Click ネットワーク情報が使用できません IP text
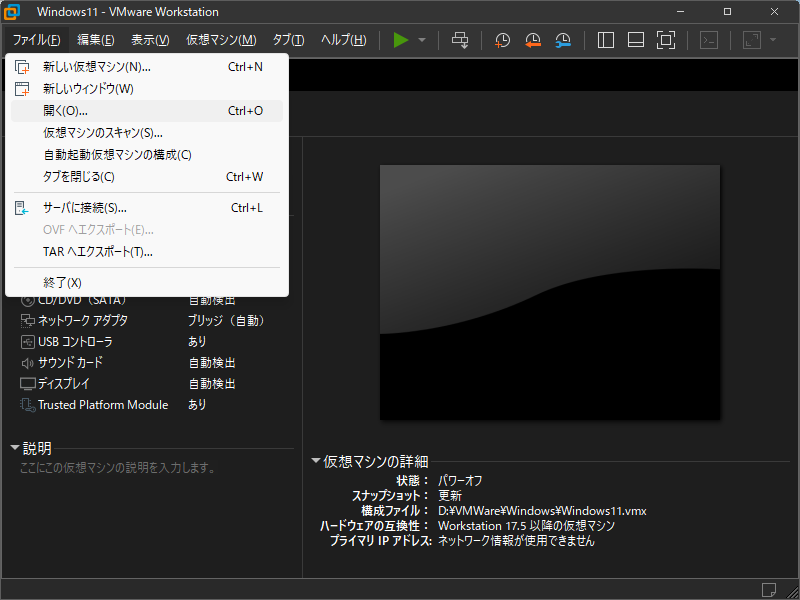The width and height of the screenshot is (800, 600). (x=516, y=541)
